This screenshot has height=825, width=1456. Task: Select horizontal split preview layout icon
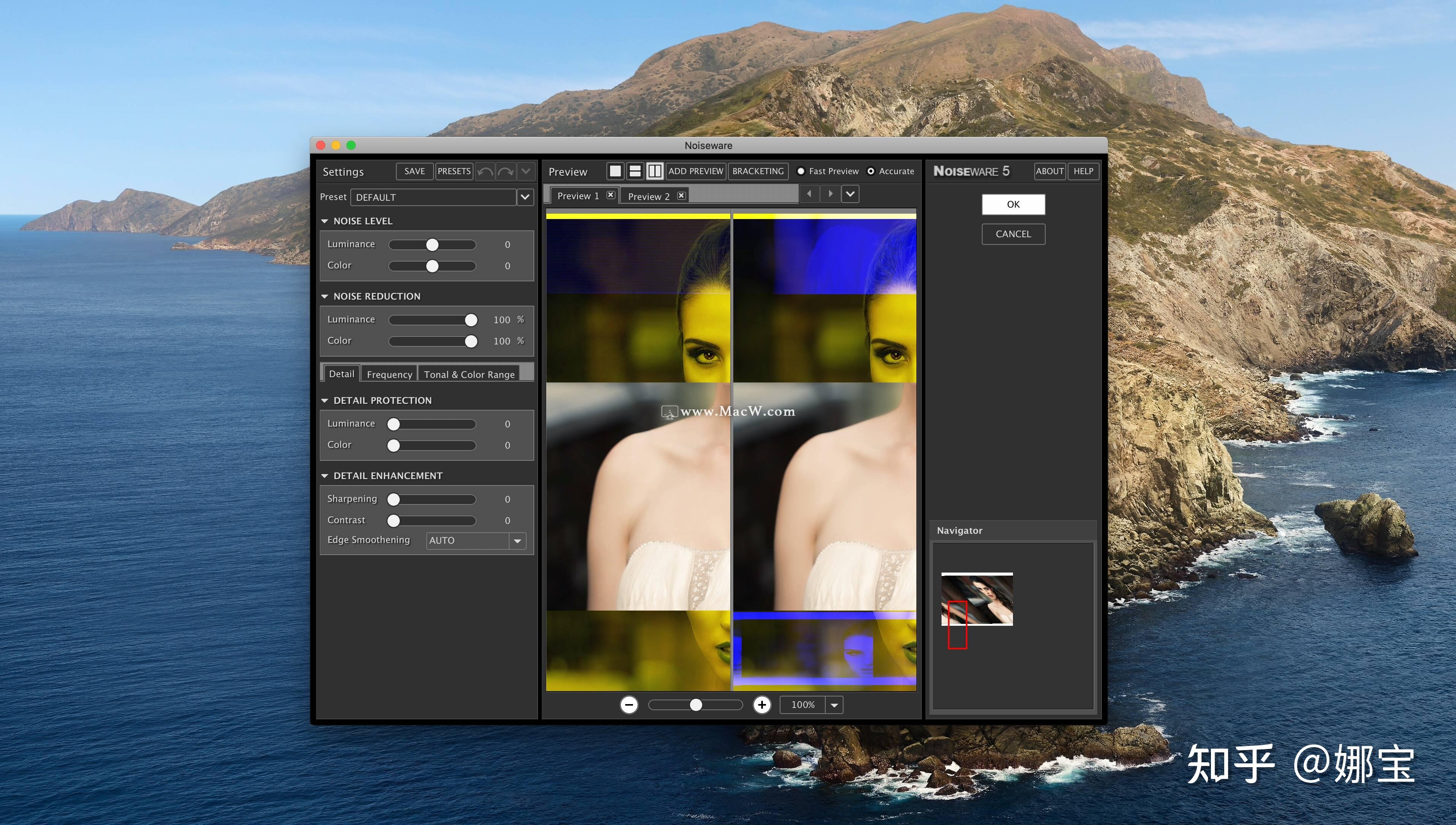tap(635, 171)
